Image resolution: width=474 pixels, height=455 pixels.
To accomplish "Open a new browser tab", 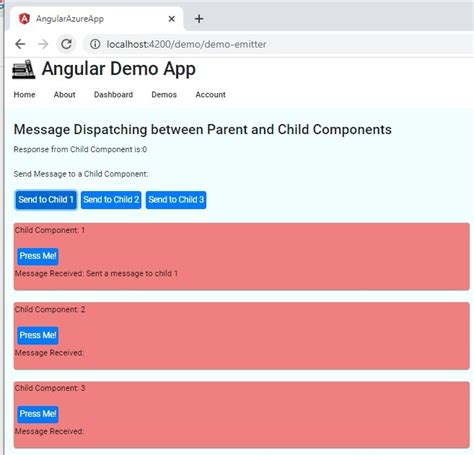I will (x=199, y=19).
